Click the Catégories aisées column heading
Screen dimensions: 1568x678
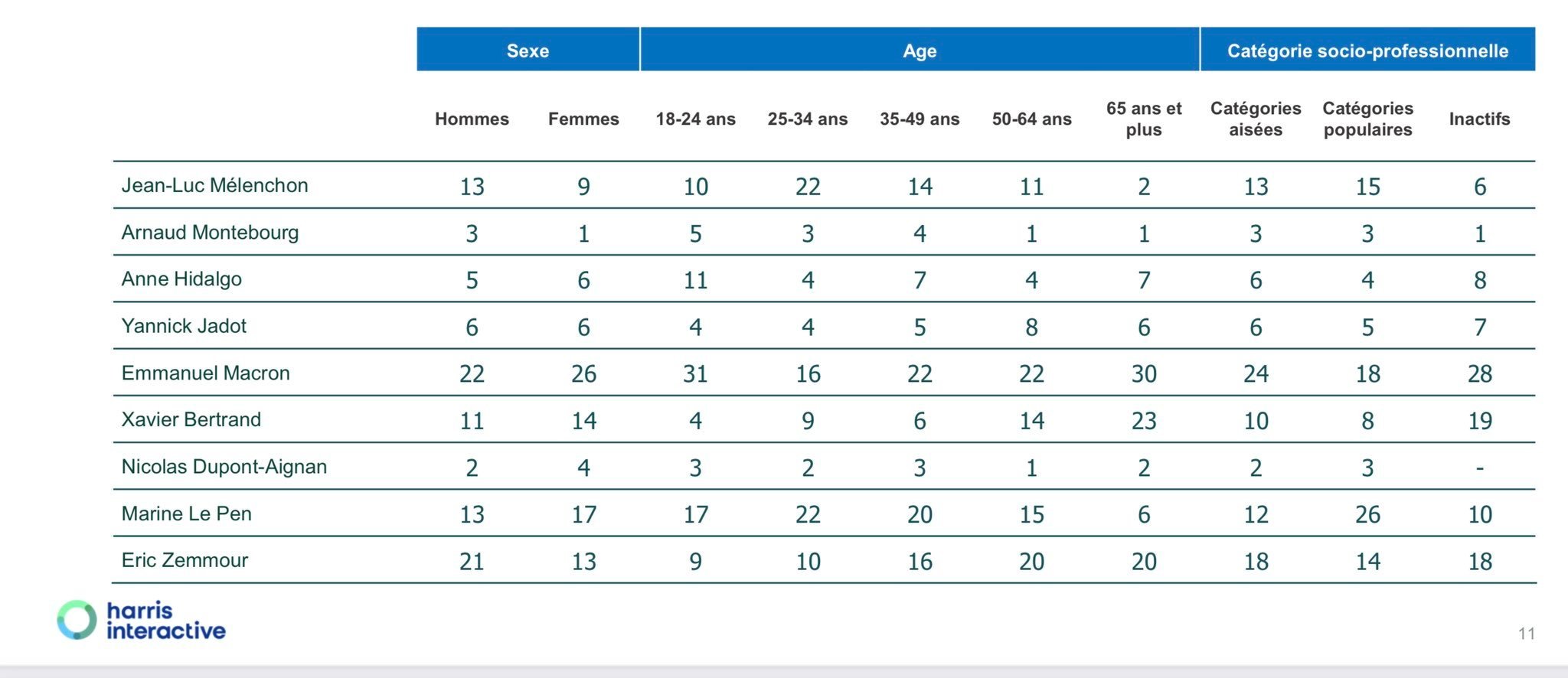click(1256, 119)
